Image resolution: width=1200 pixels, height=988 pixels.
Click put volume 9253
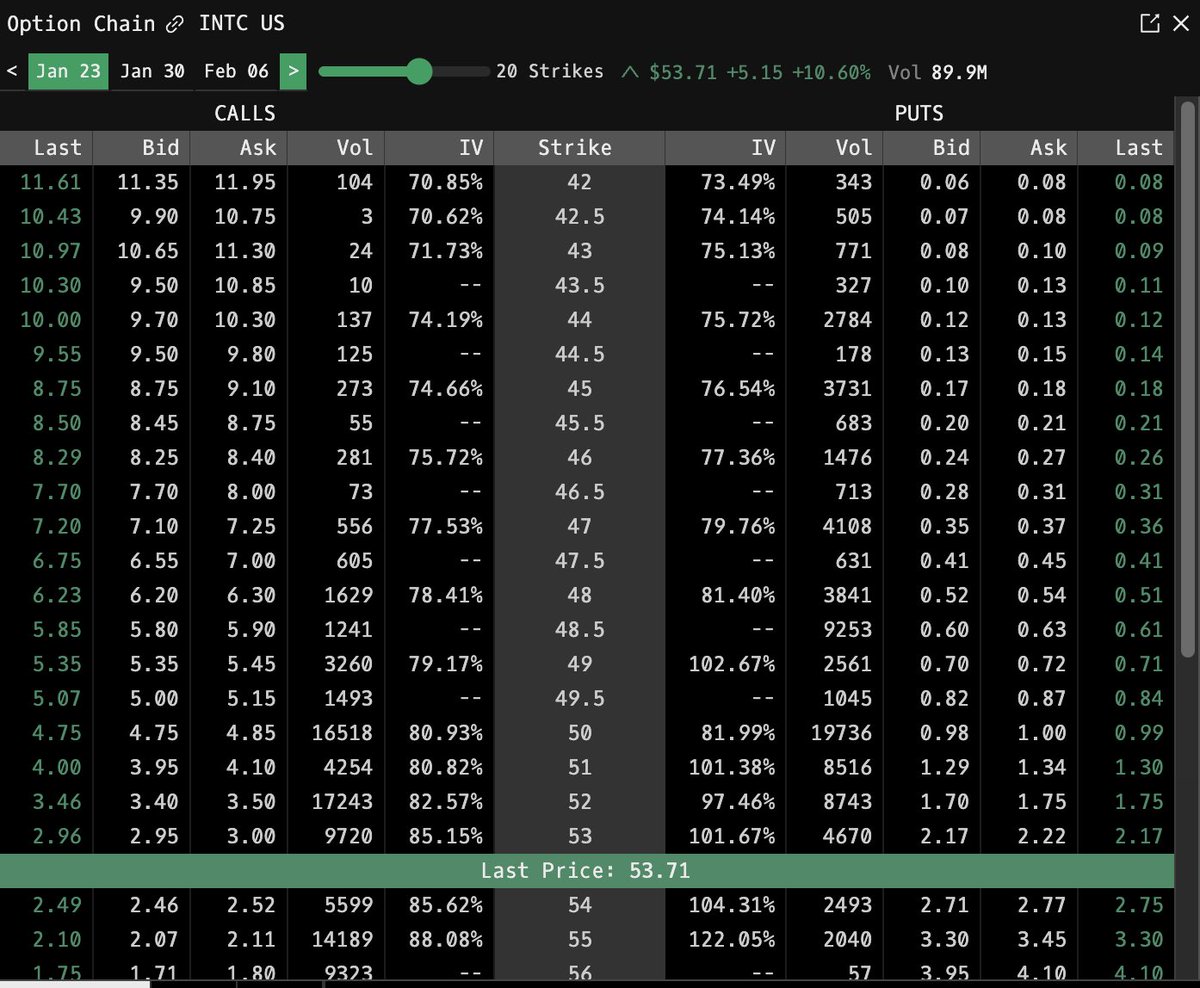(848, 629)
